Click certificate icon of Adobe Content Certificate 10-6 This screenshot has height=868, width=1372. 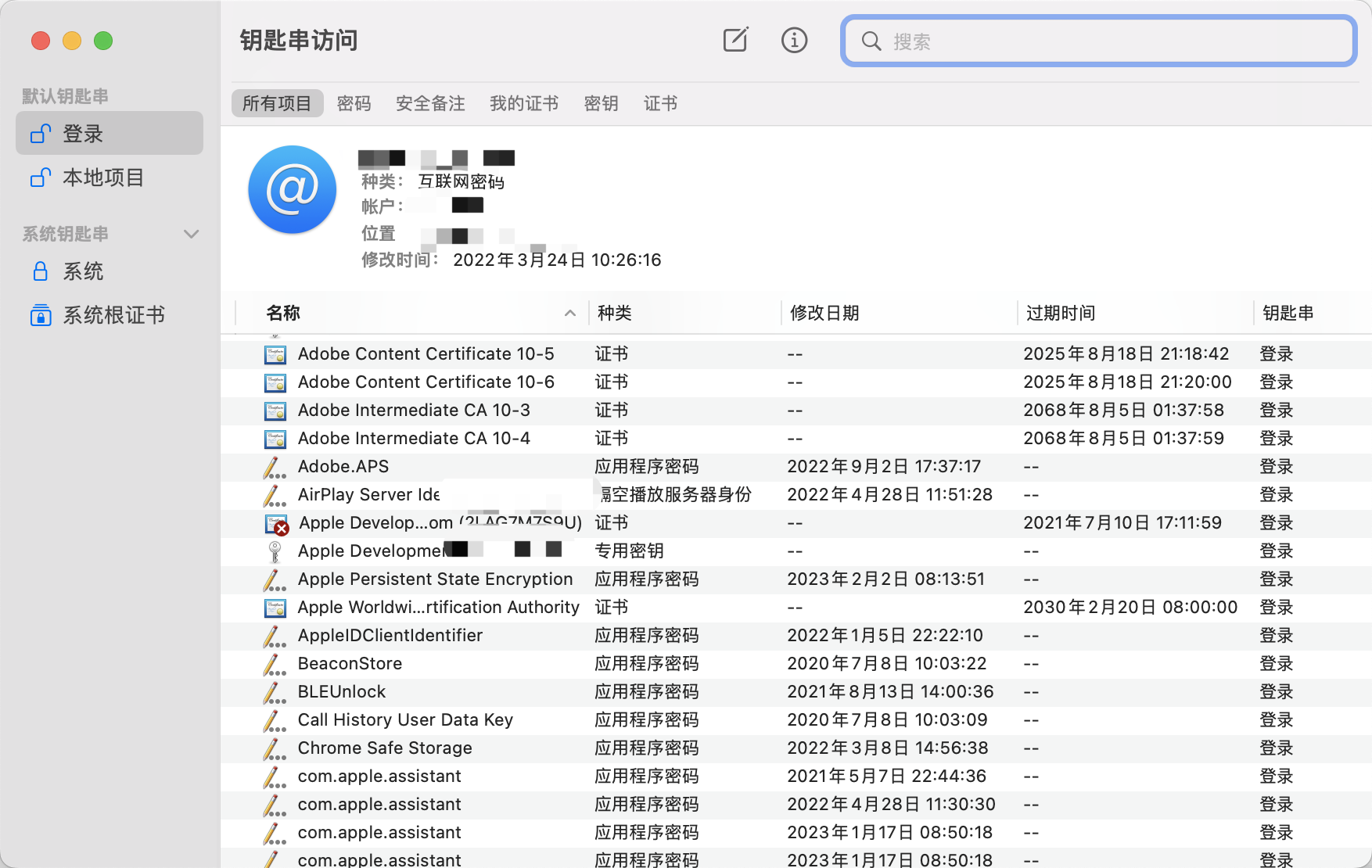tap(275, 382)
